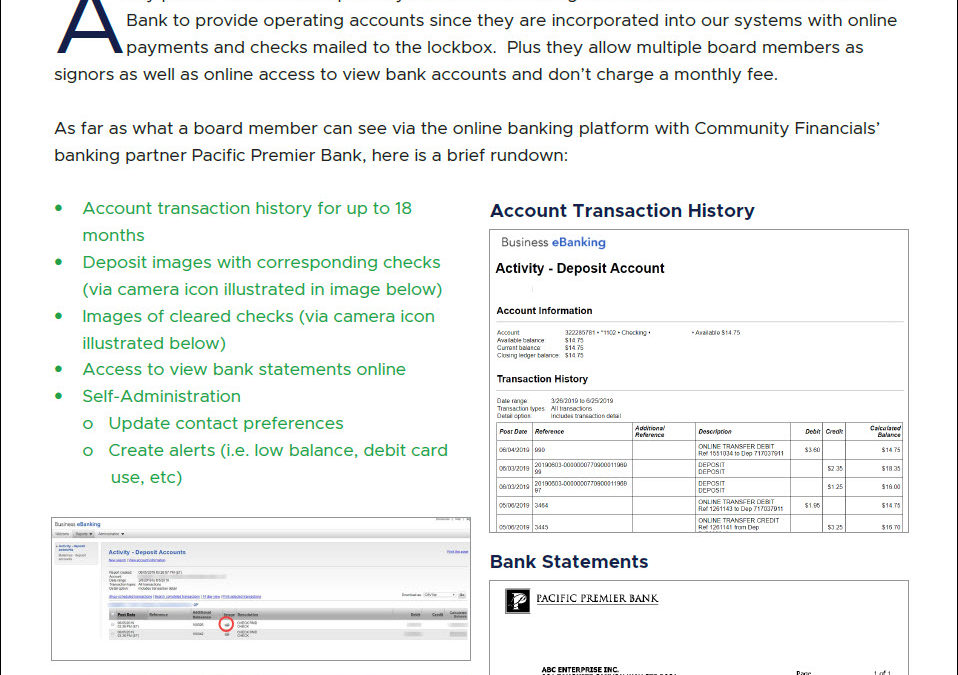Click the Account Transaction History screenshot thumbnail

(x=699, y=380)
